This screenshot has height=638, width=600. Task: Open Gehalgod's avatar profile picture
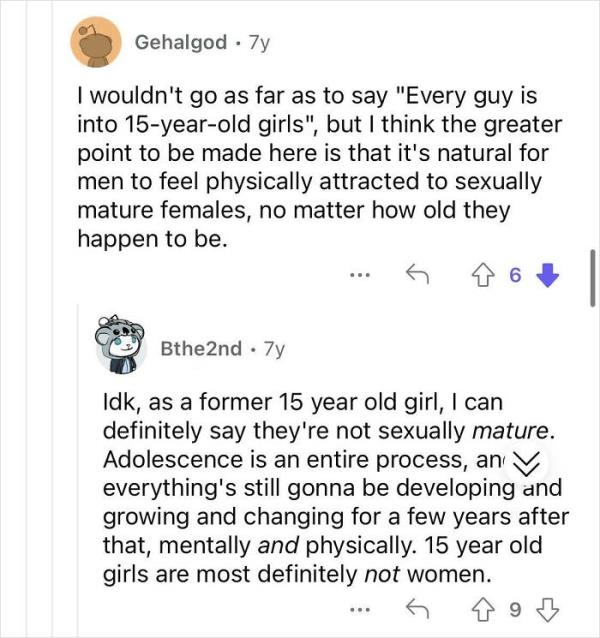[96, 42]
